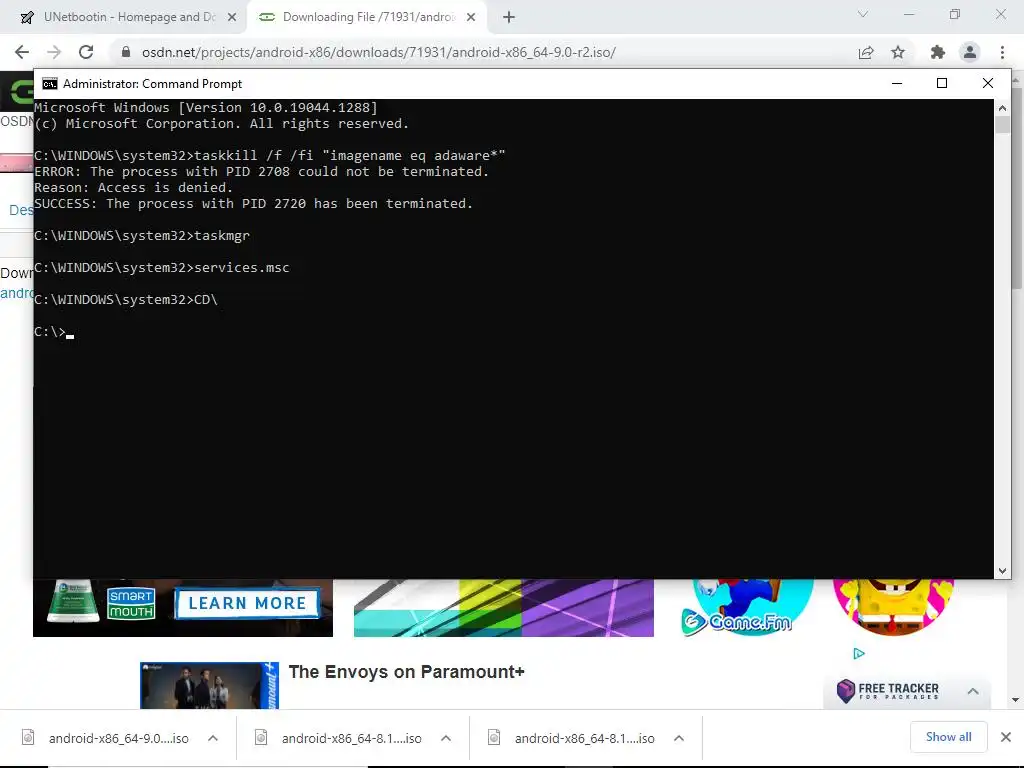Click the colorful geometric banner ad
1024x768 pixels.
tap(504, 608)
